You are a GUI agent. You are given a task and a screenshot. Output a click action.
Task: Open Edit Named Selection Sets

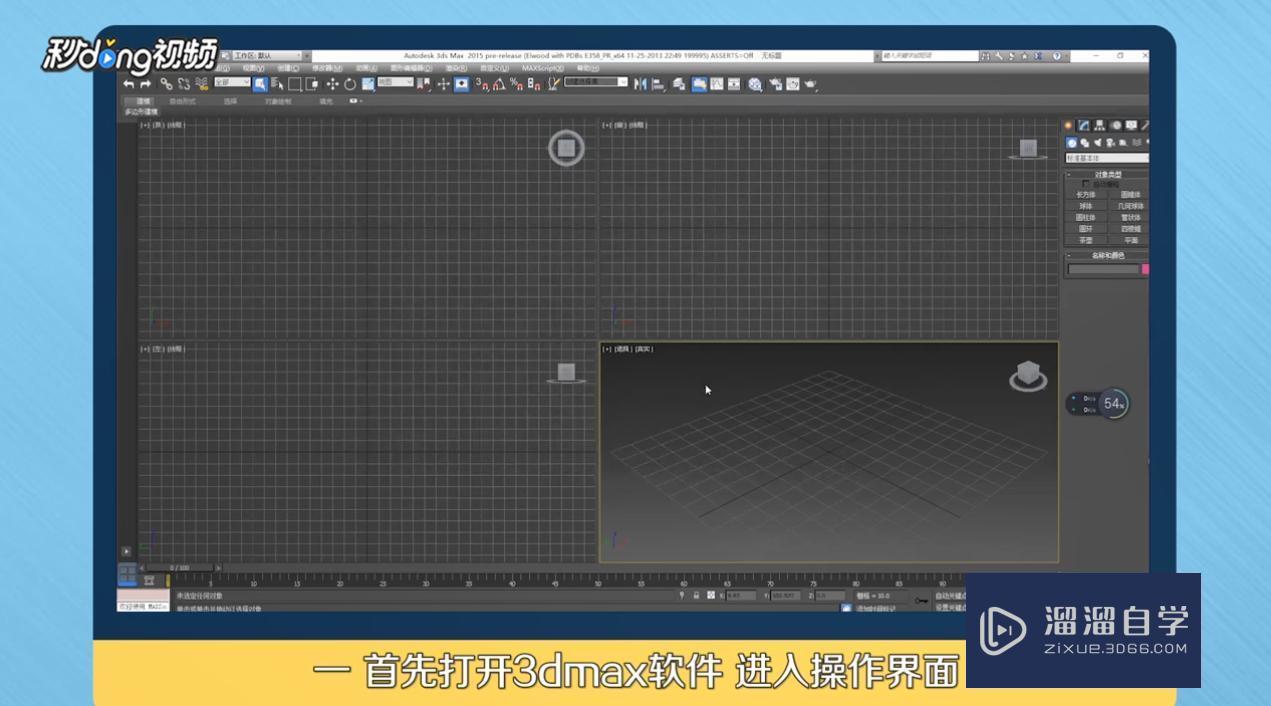click(553, 84)
